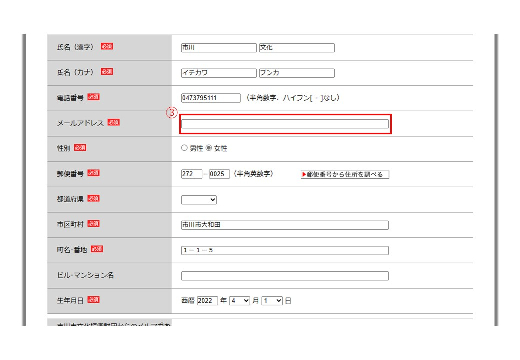Click the 氏名（漢字） label text
Screen dimensions: 520x360
75,47
